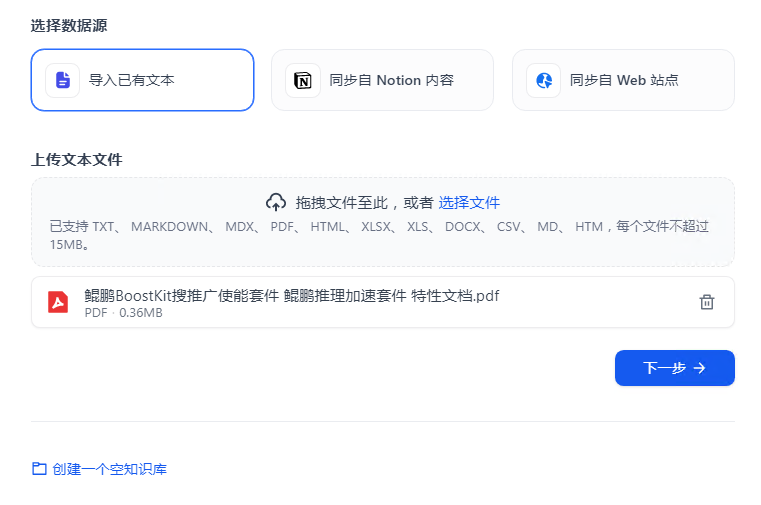
Task: Click the 下一步 button
Action: 675,368
